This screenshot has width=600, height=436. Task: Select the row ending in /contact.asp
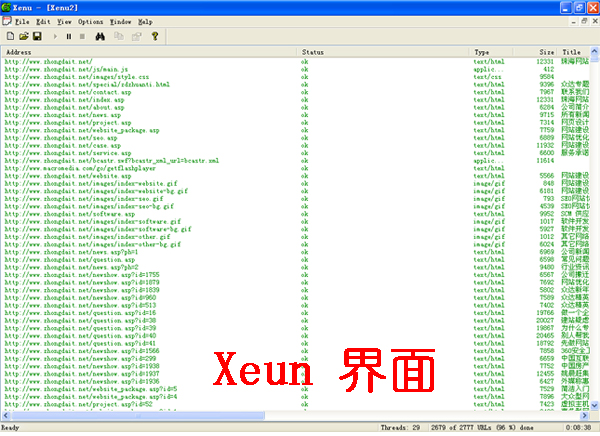tap(297, 92)
